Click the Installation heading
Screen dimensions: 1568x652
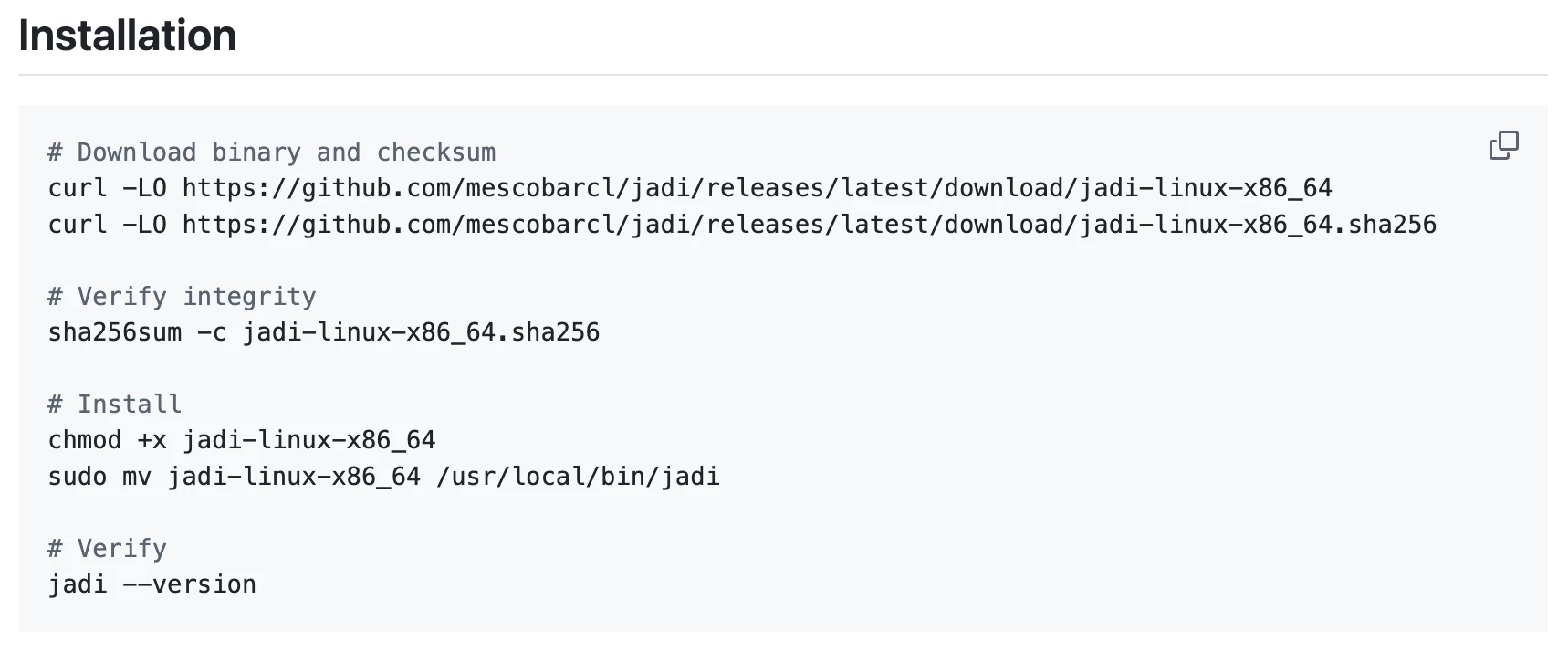(128, 37)
